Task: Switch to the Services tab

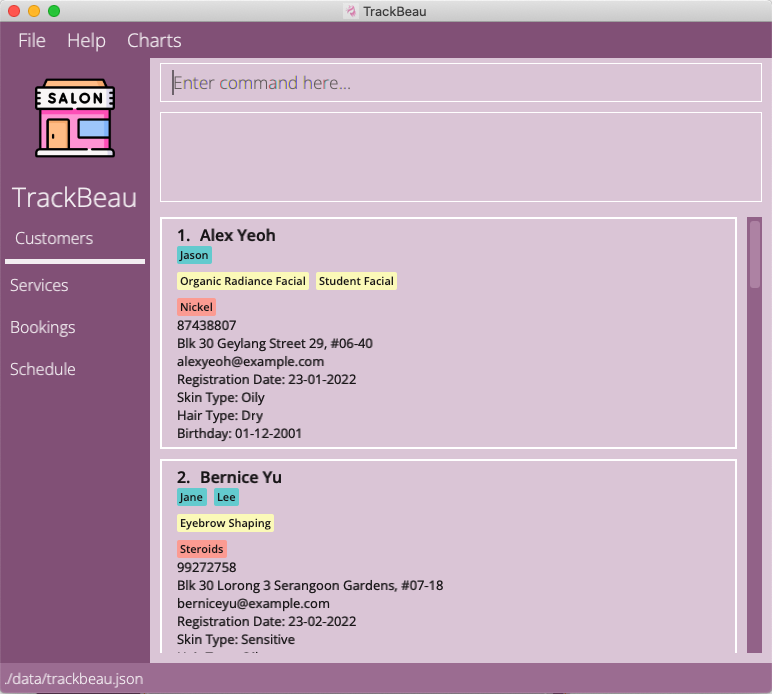Action: click(x=39, y=285)
